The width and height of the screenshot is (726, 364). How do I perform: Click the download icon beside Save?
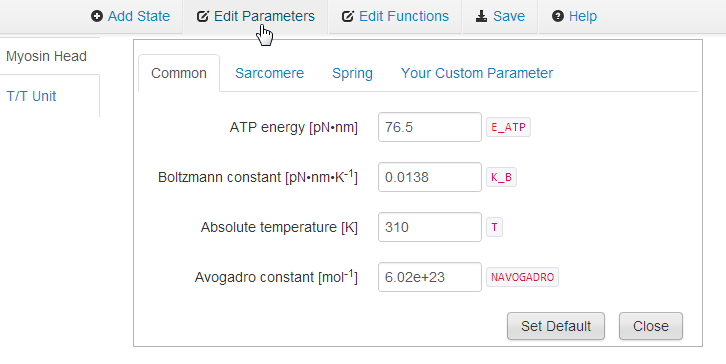tap(482, 17)
